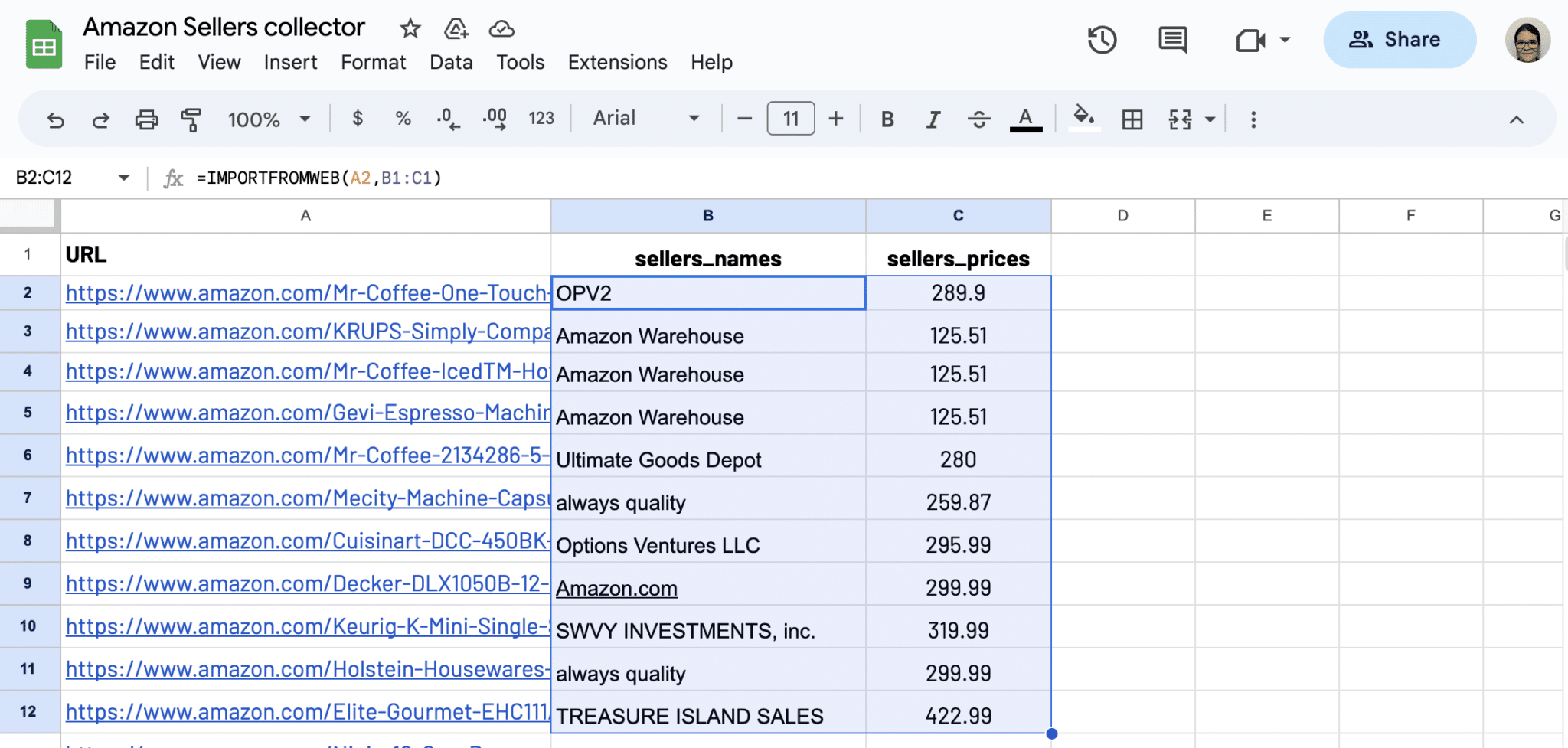The height and width of the screenshot is (748, 1568).
Task: Click the Share button
Action: (1399, 40)
